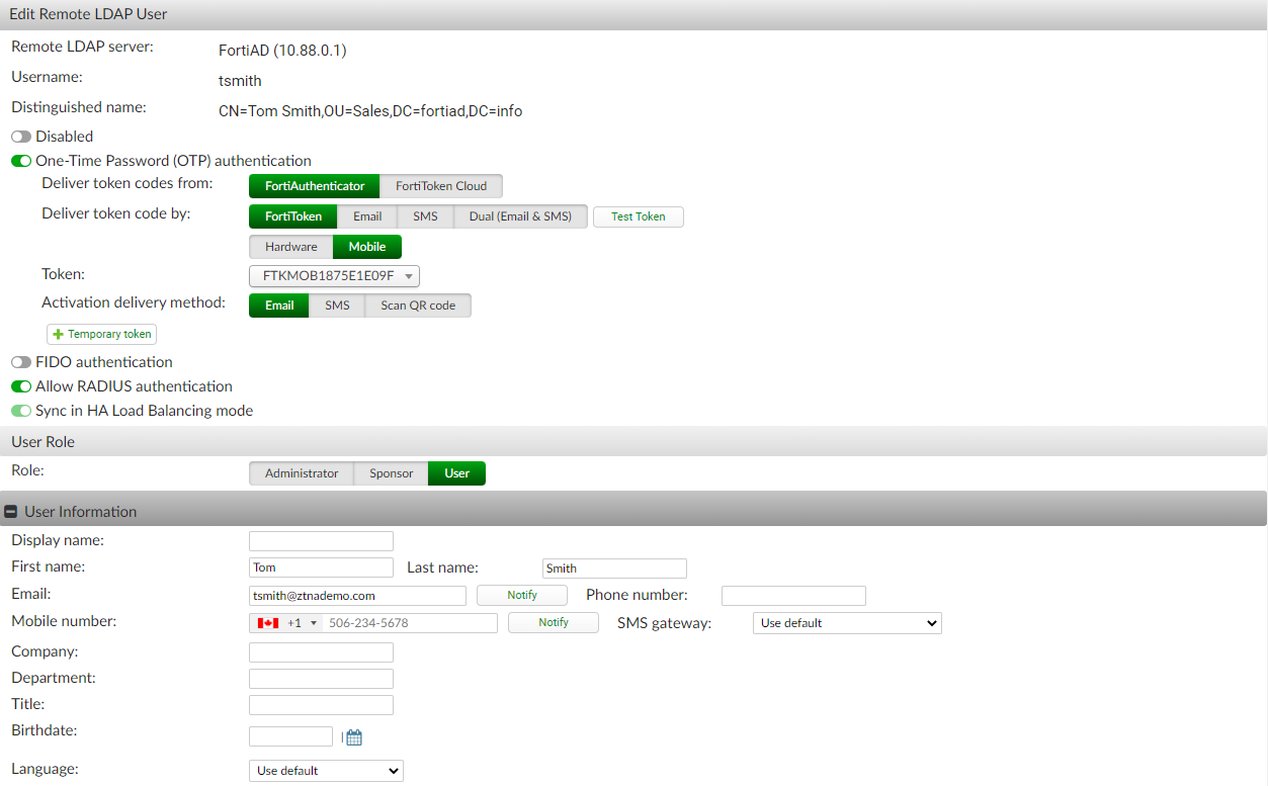Click the Email field tsmith@ztnademo.com
The width and height of the screenshot is (1268, 786).
[358, 595]
